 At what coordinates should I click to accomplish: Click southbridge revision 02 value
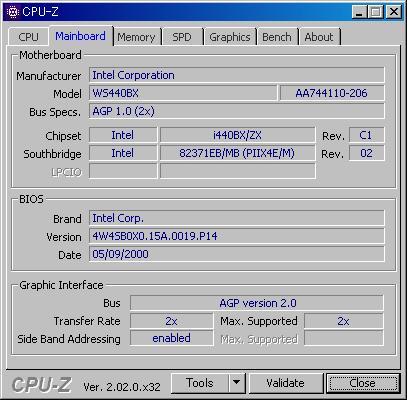point(366,153)
